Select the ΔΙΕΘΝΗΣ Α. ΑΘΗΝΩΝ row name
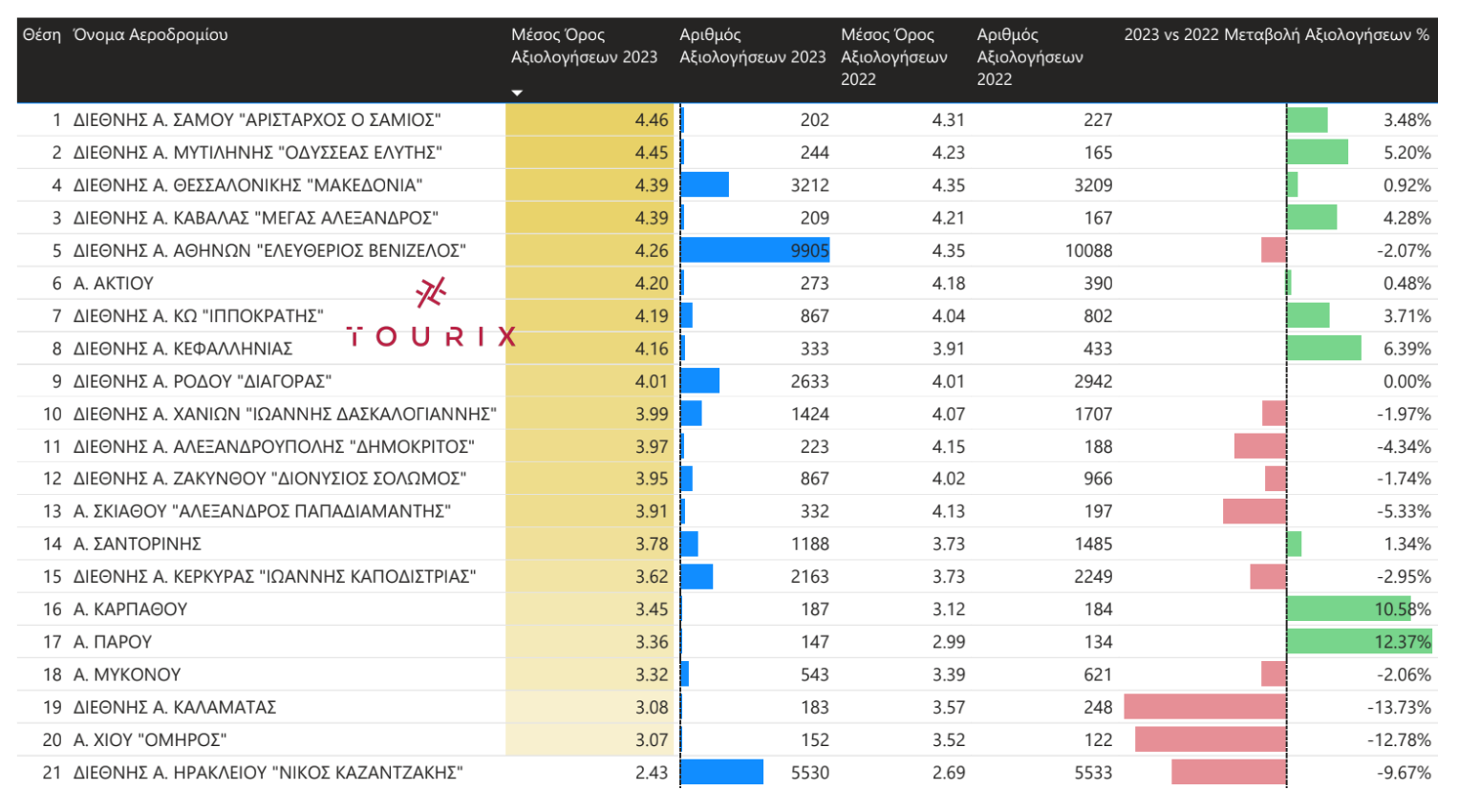This screenshot has height=812, width=1459. point(269,250)
